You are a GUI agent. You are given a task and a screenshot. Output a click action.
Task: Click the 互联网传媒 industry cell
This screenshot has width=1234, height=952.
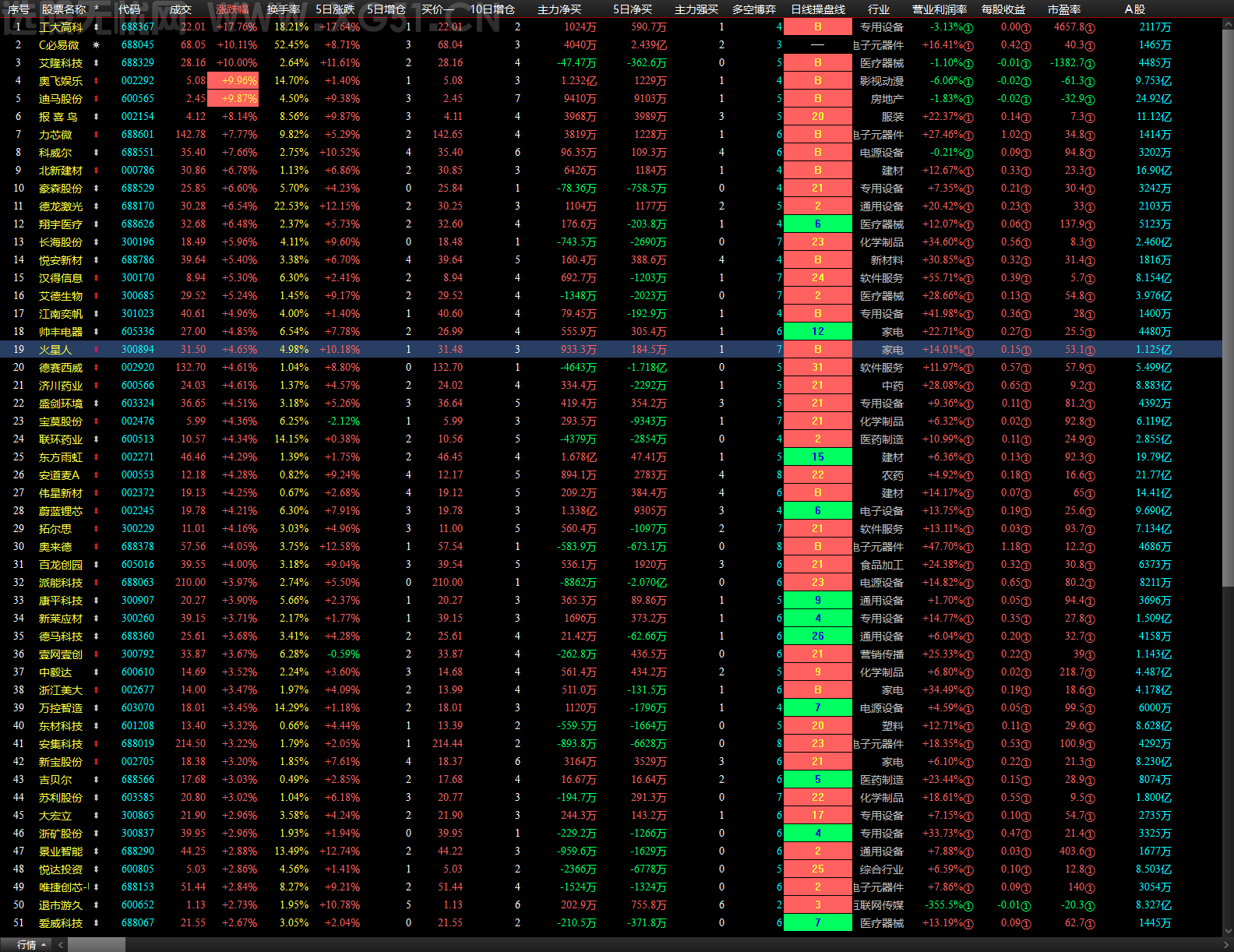879,905
